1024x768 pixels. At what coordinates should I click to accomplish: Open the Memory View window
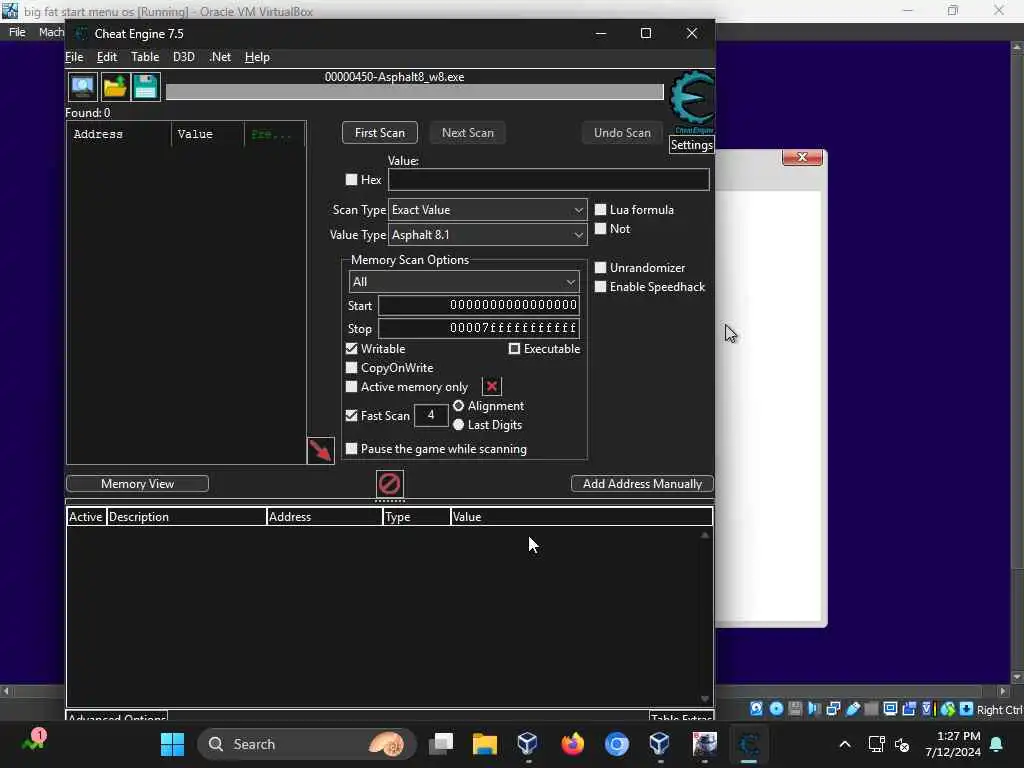[x=137, y=484]
